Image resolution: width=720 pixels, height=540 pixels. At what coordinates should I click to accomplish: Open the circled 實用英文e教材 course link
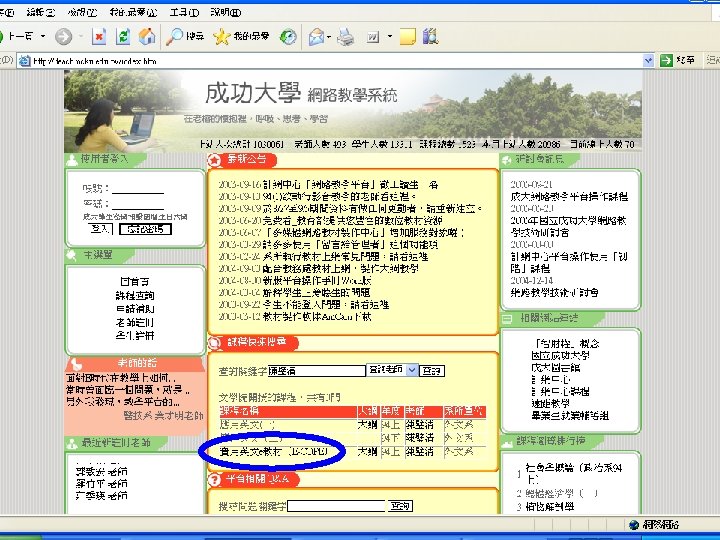click(x=274, y=452)
